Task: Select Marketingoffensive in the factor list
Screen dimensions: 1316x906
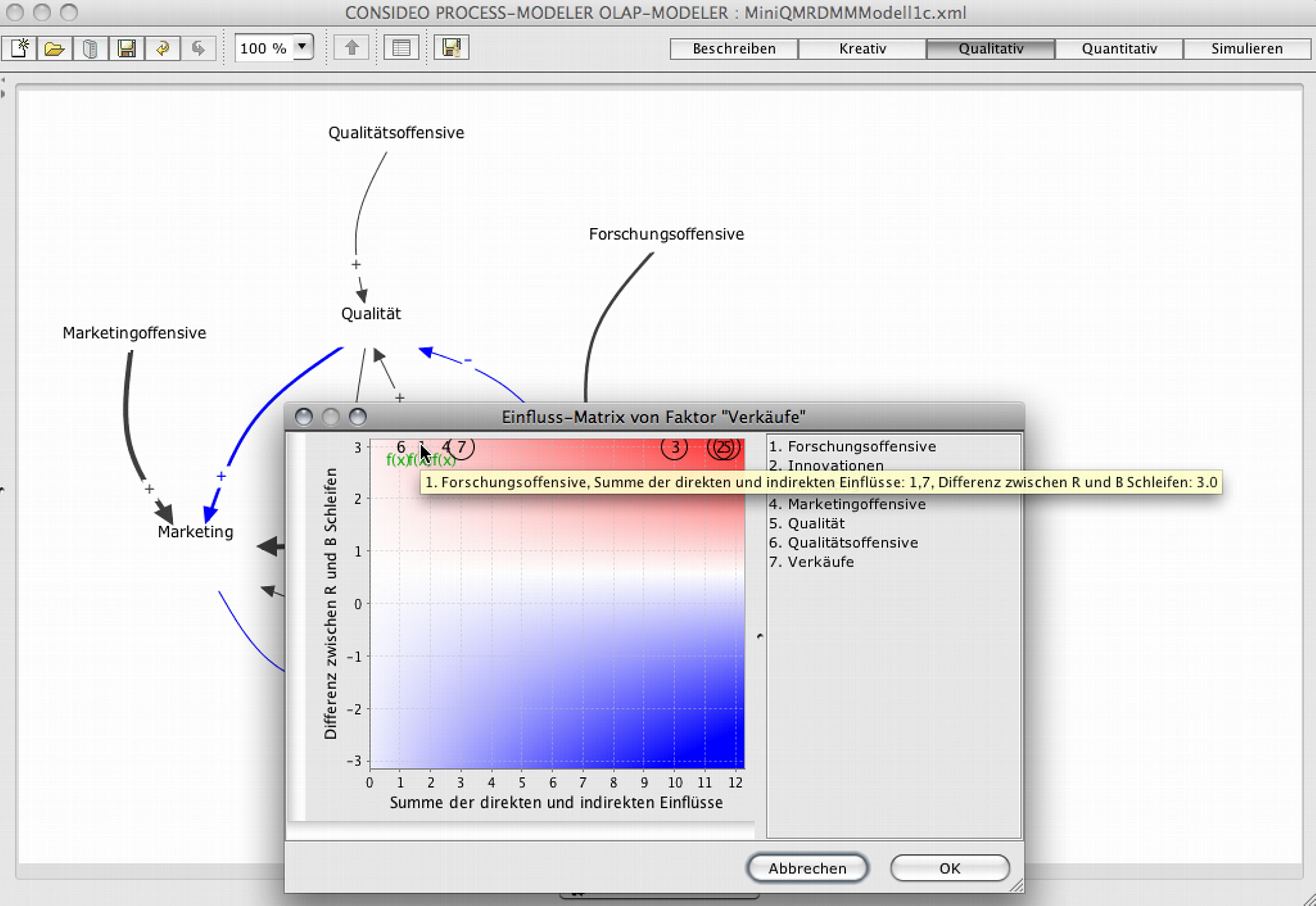Action: [856, 504]
